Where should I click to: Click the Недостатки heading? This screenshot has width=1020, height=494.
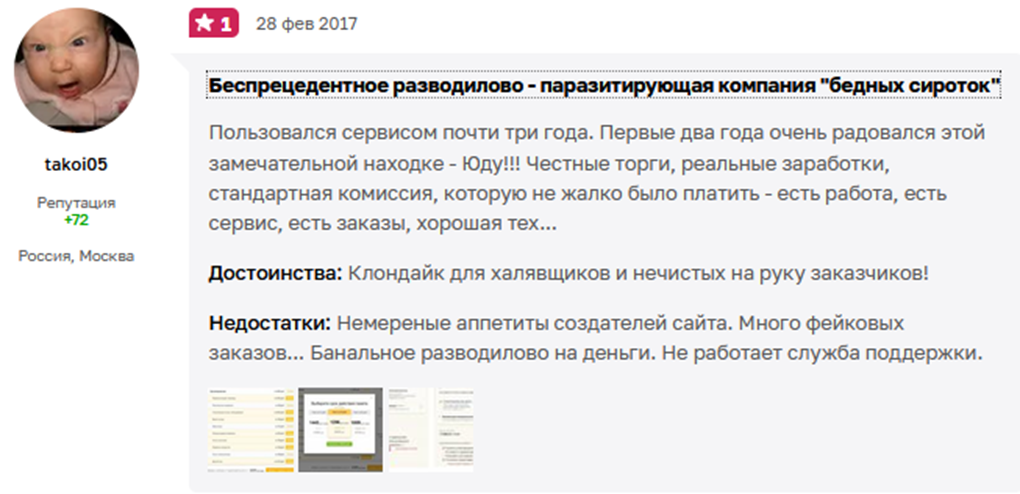(x=270, y=323)
